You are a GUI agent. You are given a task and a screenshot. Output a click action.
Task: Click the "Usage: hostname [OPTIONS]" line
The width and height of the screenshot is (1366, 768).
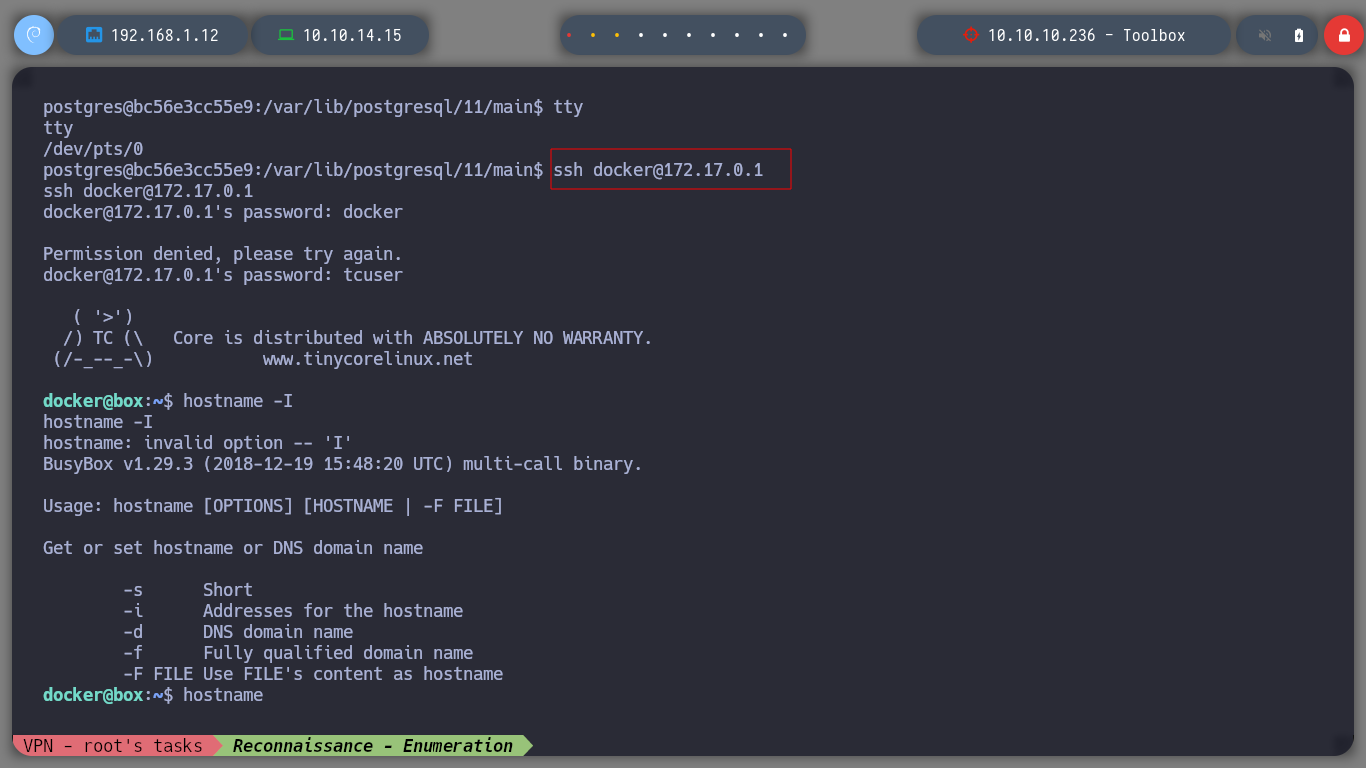click(x=273, y=506)
